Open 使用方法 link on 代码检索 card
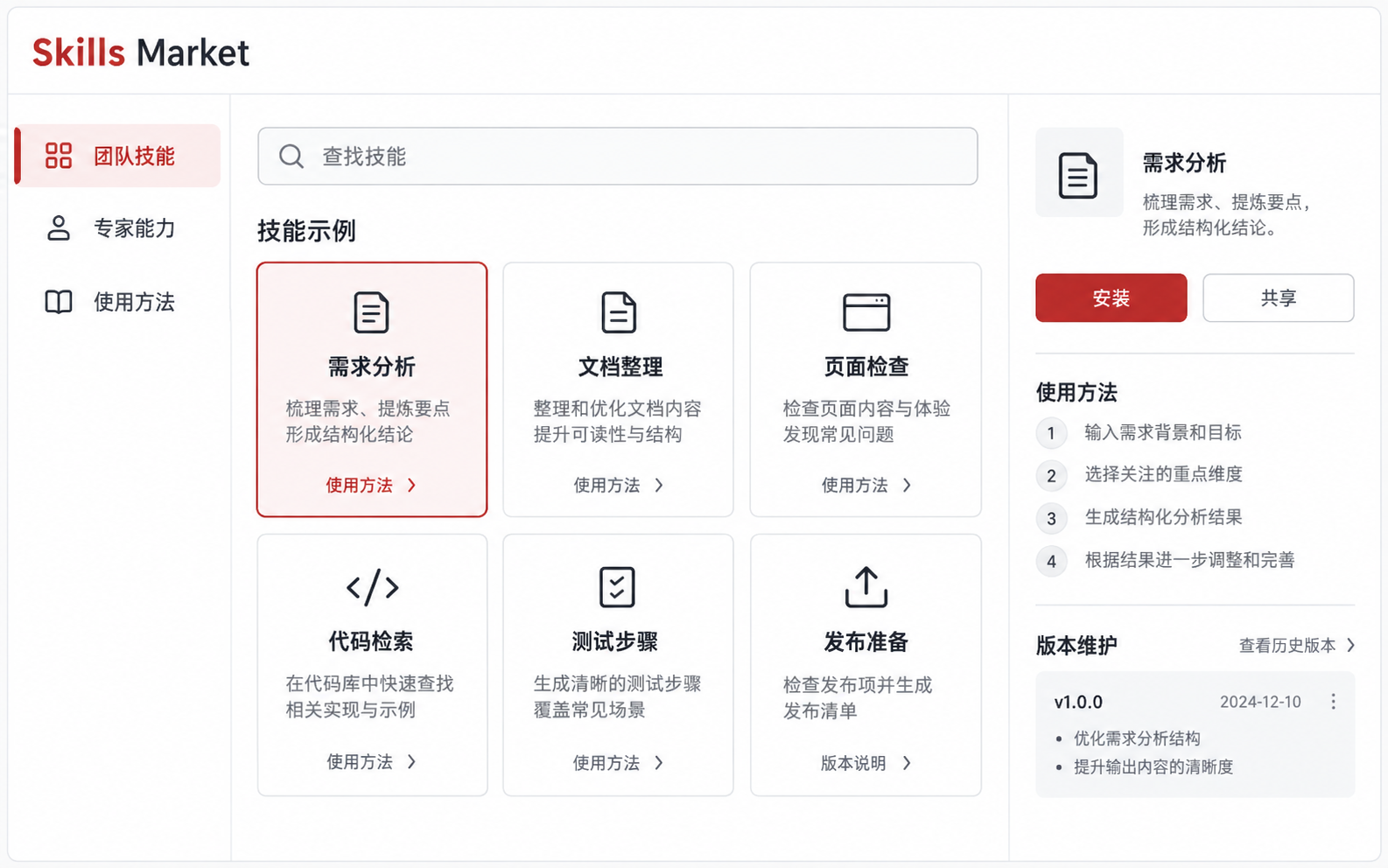The width and height of the screenshot is (1388, 868). tap(372, 763)
